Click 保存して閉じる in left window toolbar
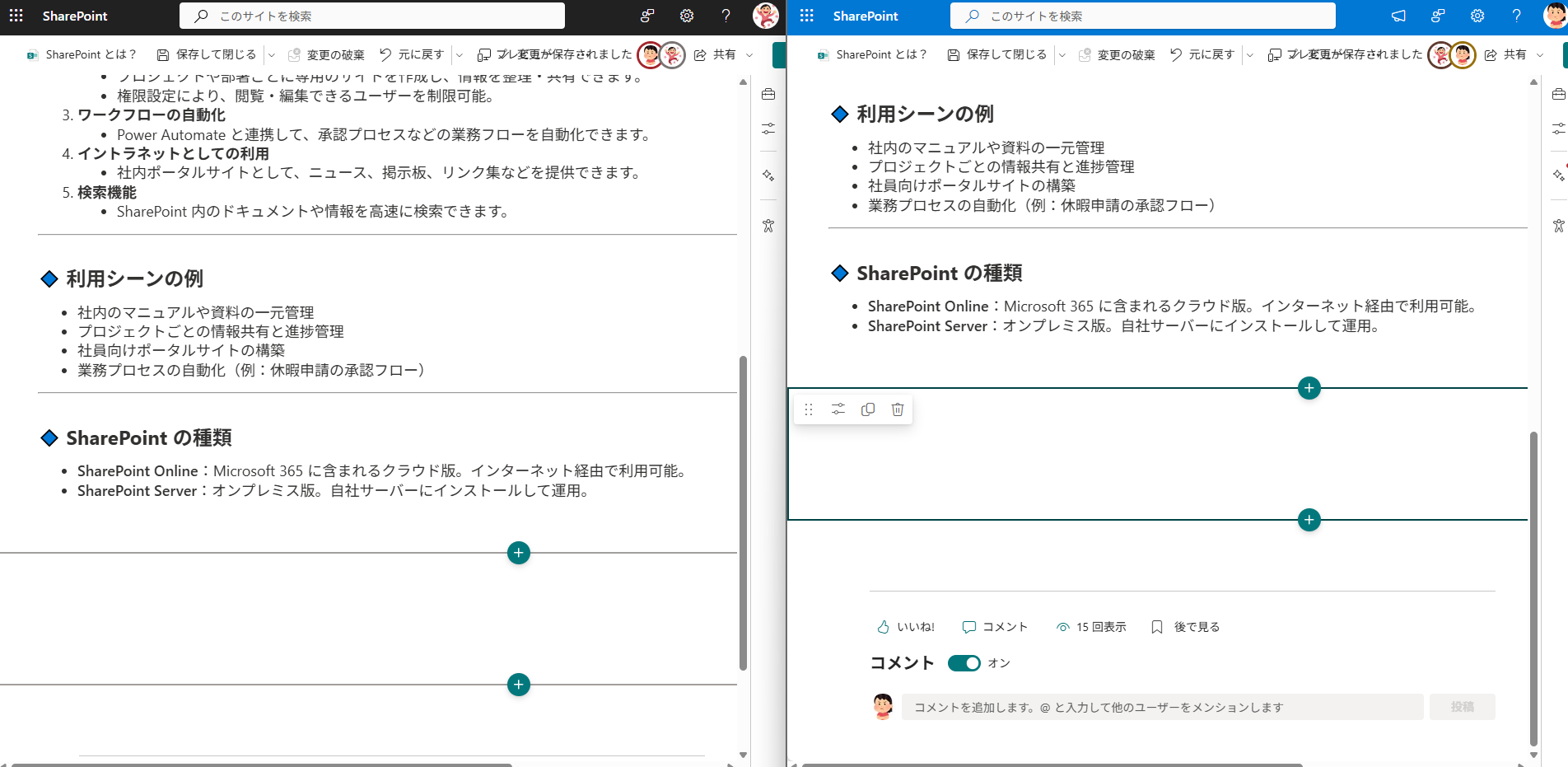Viewport: 1568px width, 767px height. click(207, 54)
